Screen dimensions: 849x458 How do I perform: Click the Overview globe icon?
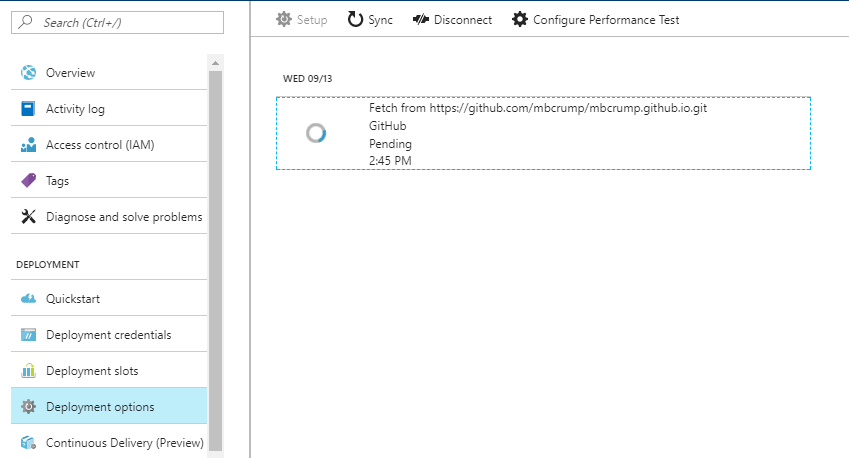click(x=29, y=73)
